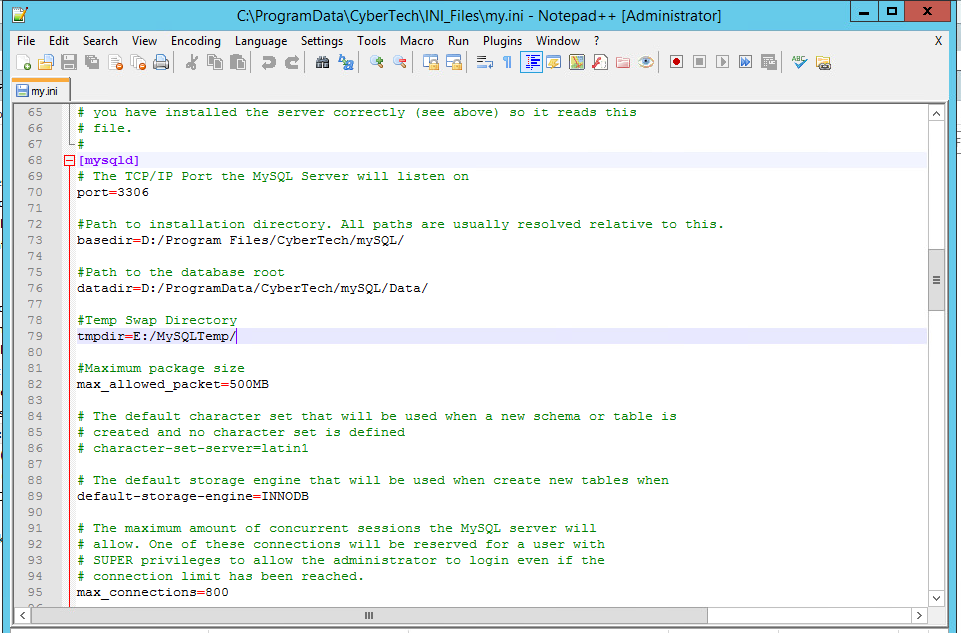961x633 pixels.
Task: Open the Replace dialog icon
Action: point(346,62)
